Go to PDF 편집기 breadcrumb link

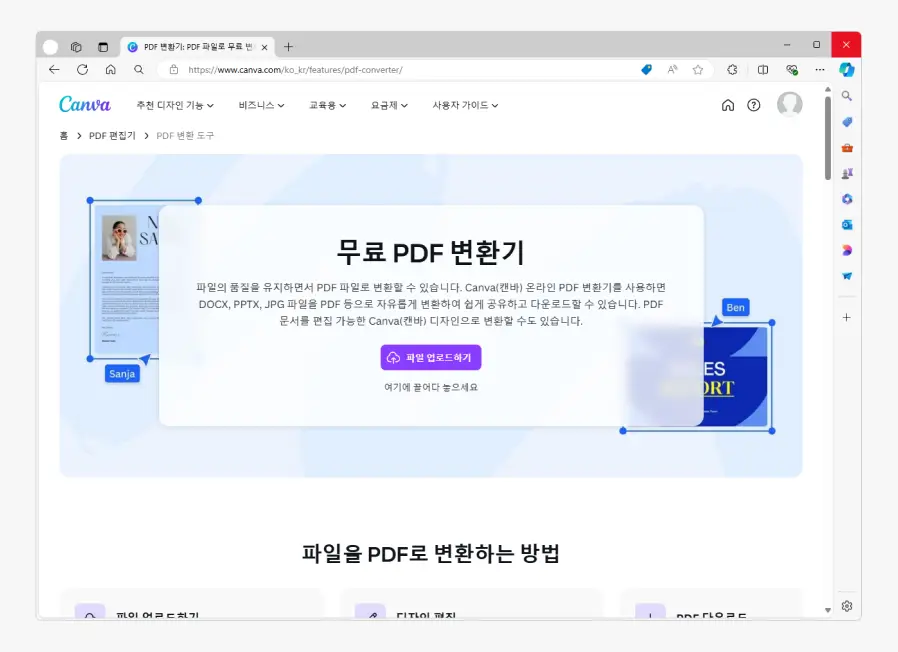[x=112, y=135]
